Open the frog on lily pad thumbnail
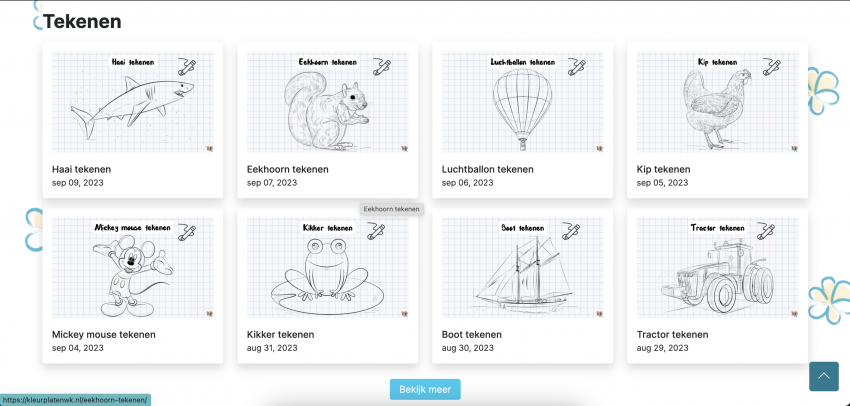Viewport: 850px width, 406px height. coord(327,267)
